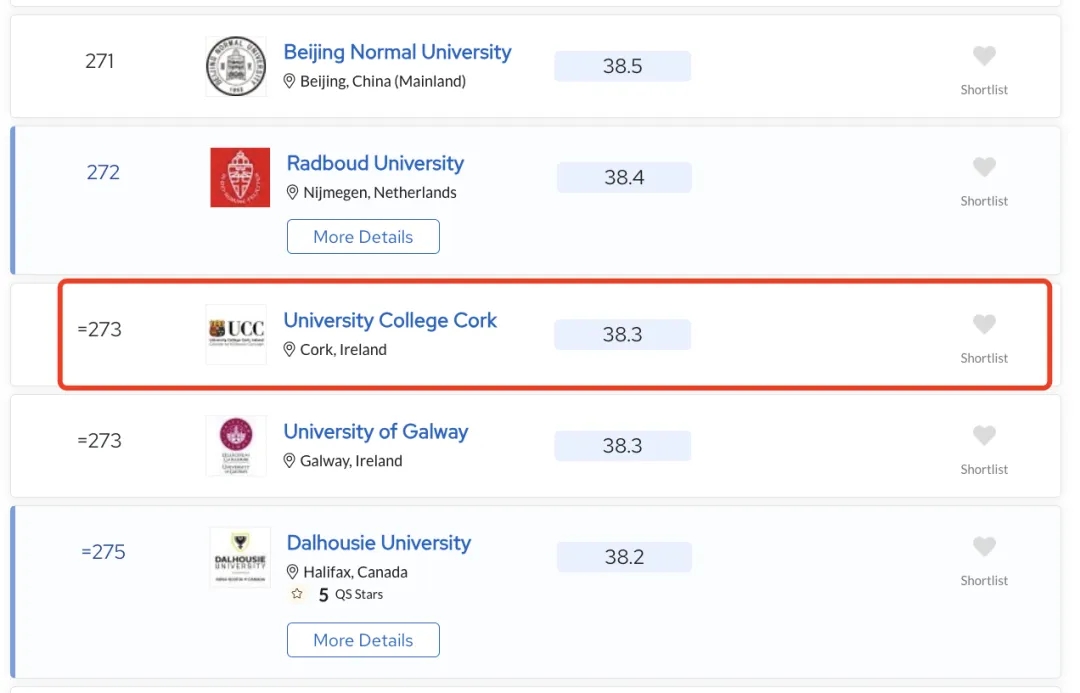Shortlist Beijing Normal University with heart icon
This screenshot has height=693, width=1080.
pyautogui.click(x=984, y=56)
